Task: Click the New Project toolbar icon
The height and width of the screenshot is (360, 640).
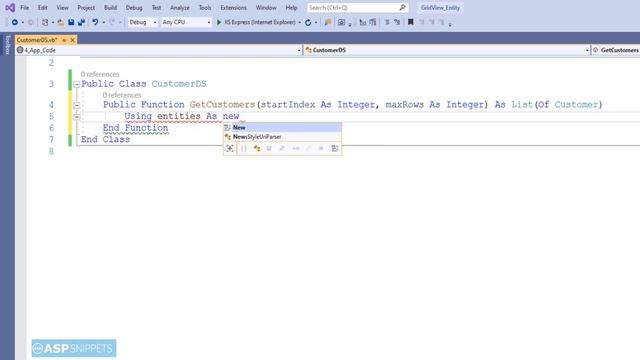Action: point(45,22)
